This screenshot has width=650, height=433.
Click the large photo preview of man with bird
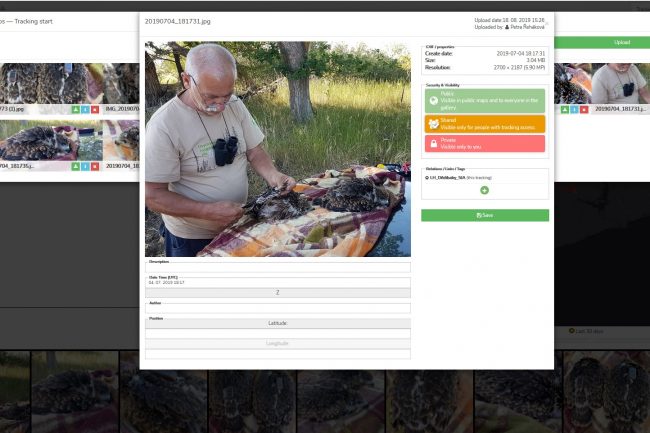pos(277,148)
